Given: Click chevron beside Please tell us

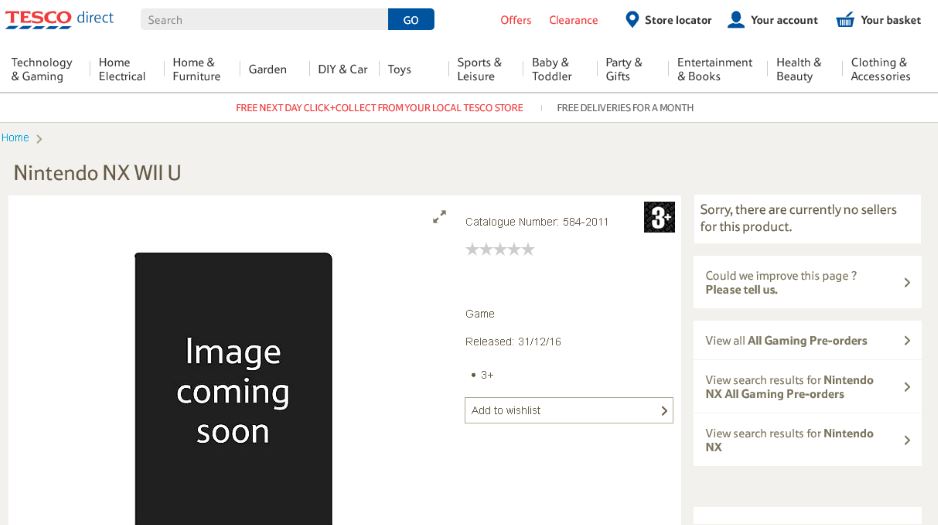Looking at the screenshot, I should tap(907, 282).
